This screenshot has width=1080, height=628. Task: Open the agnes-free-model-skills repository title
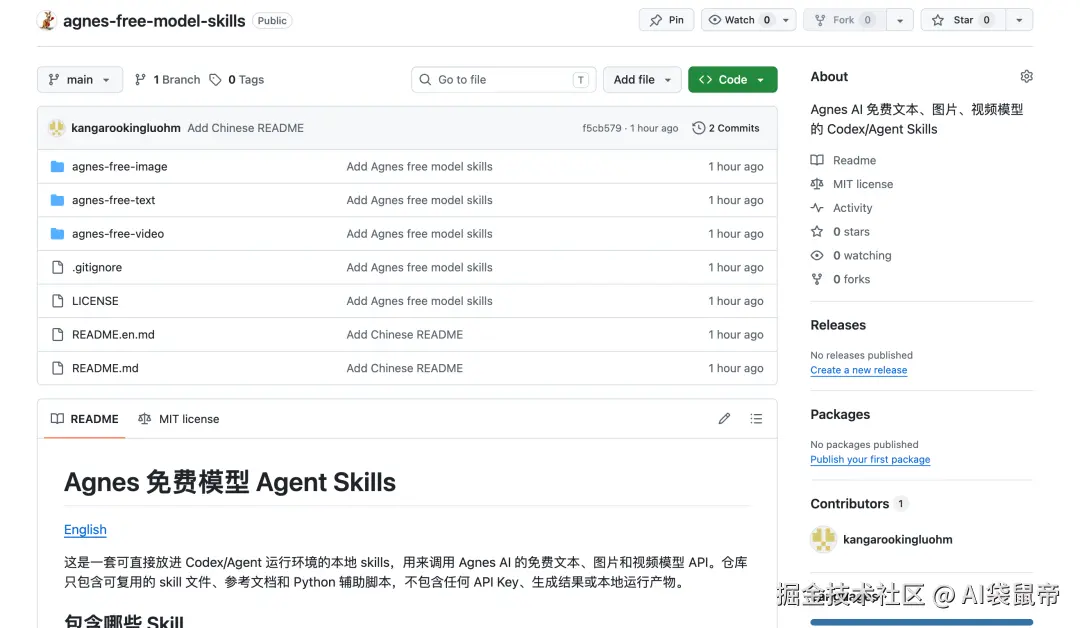click(x=154, y=21)
